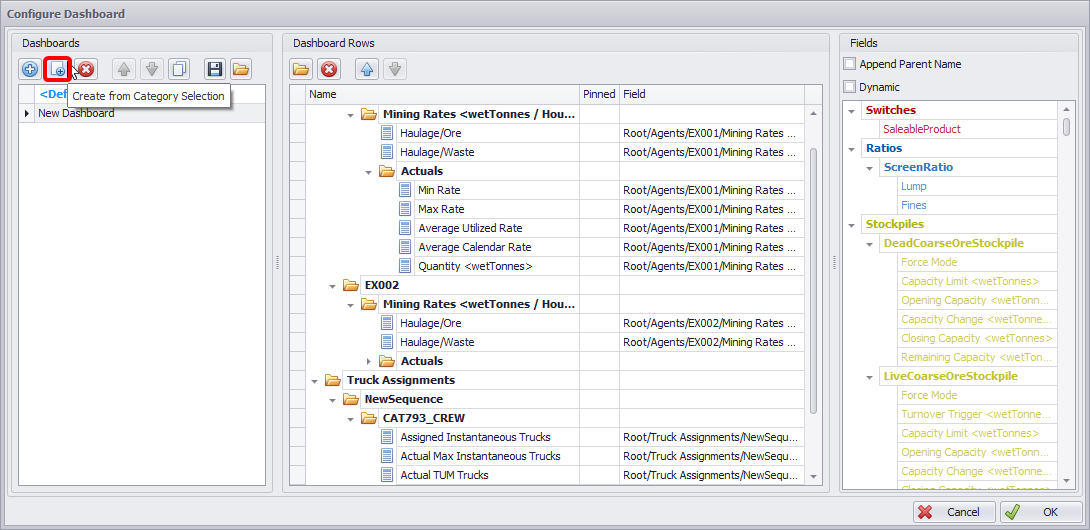Click the Pinned column header
The height and width of the screenshot is (530, 1090).
coord(599,94)
